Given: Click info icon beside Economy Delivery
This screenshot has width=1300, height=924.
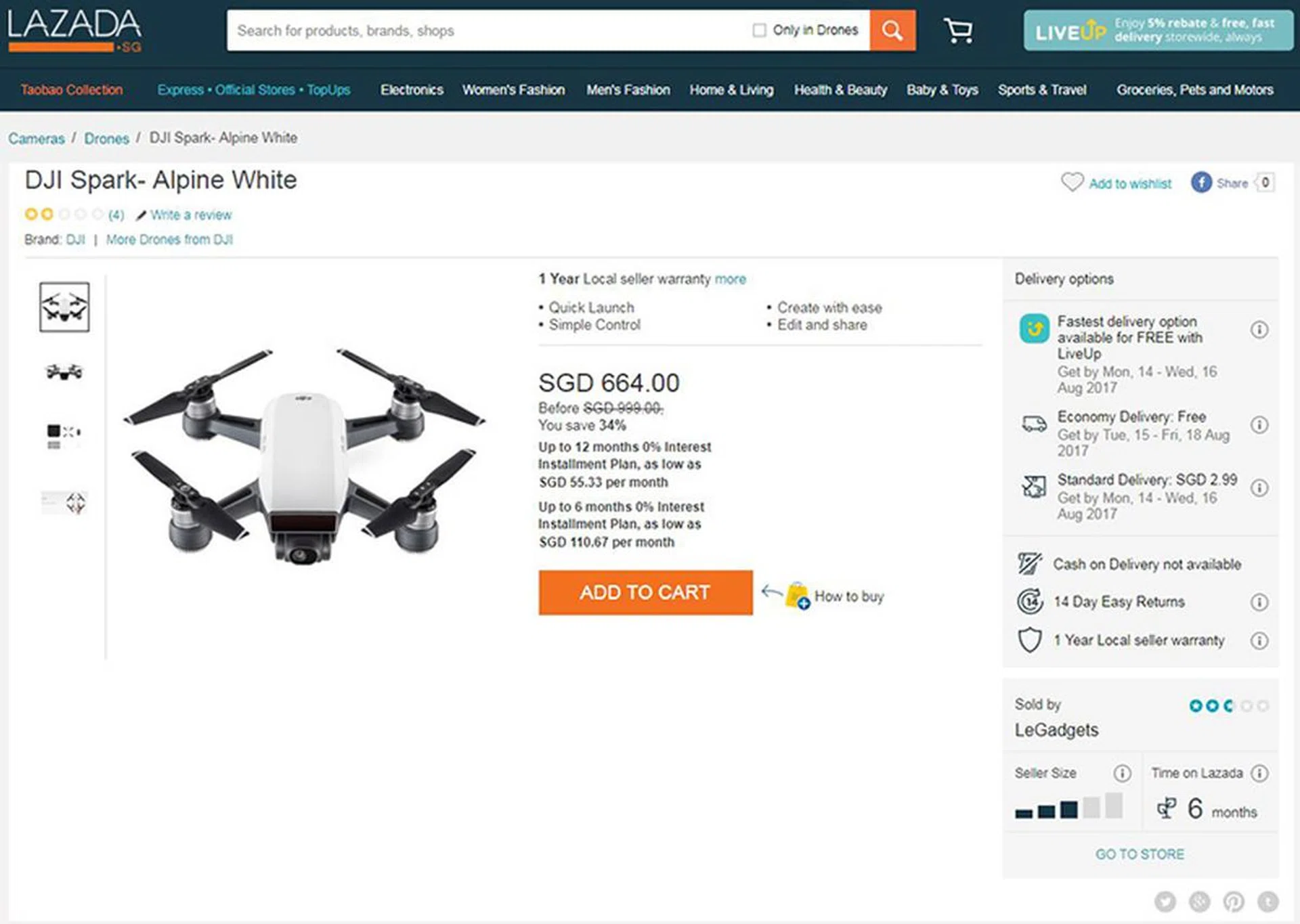Looking at the screenshot, I should click(1259, 425).
